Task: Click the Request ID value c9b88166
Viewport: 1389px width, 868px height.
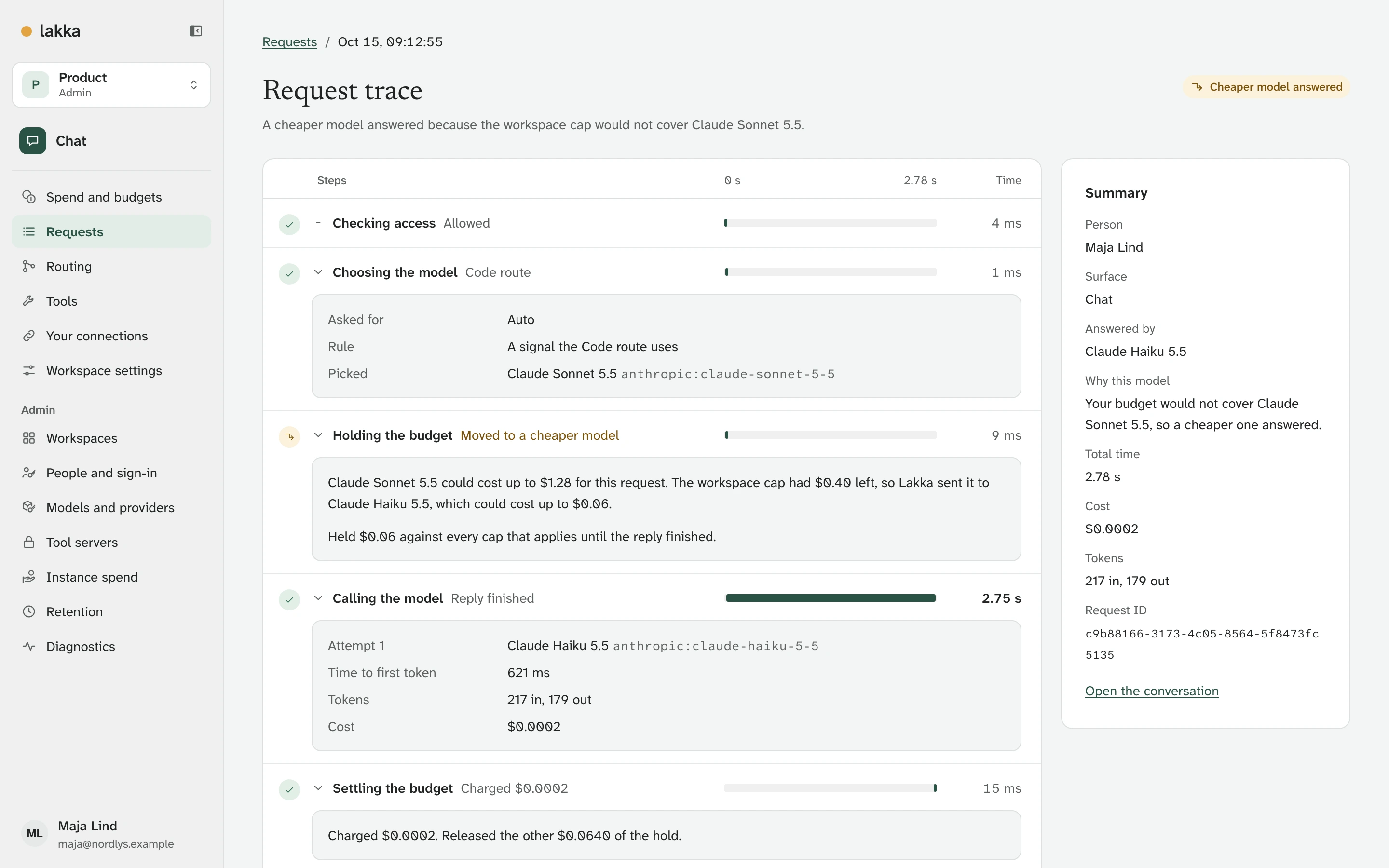Action: click(1202, 644)
